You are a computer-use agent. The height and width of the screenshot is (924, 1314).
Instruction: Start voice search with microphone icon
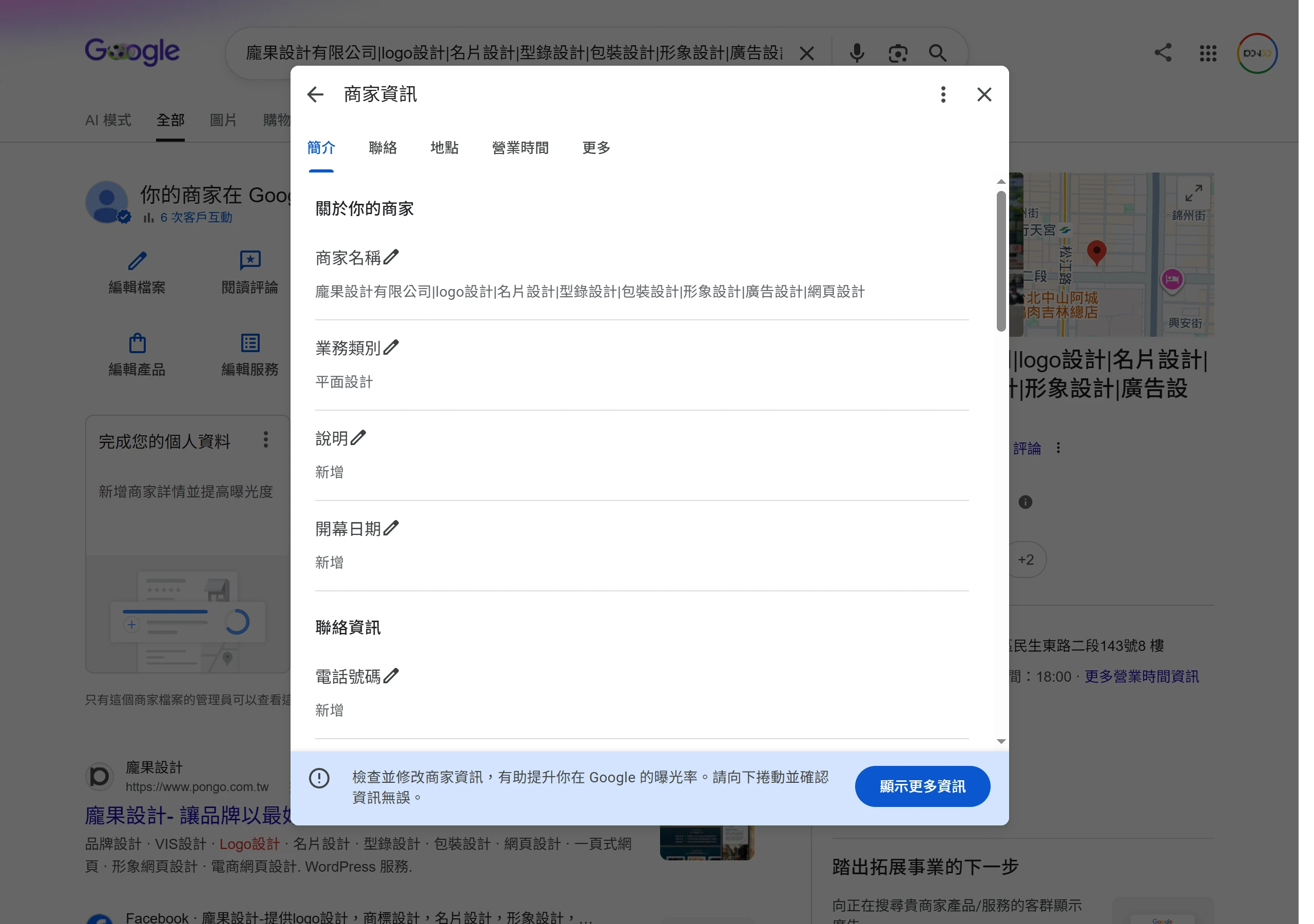pyautogui.click(x=866, y=54)
